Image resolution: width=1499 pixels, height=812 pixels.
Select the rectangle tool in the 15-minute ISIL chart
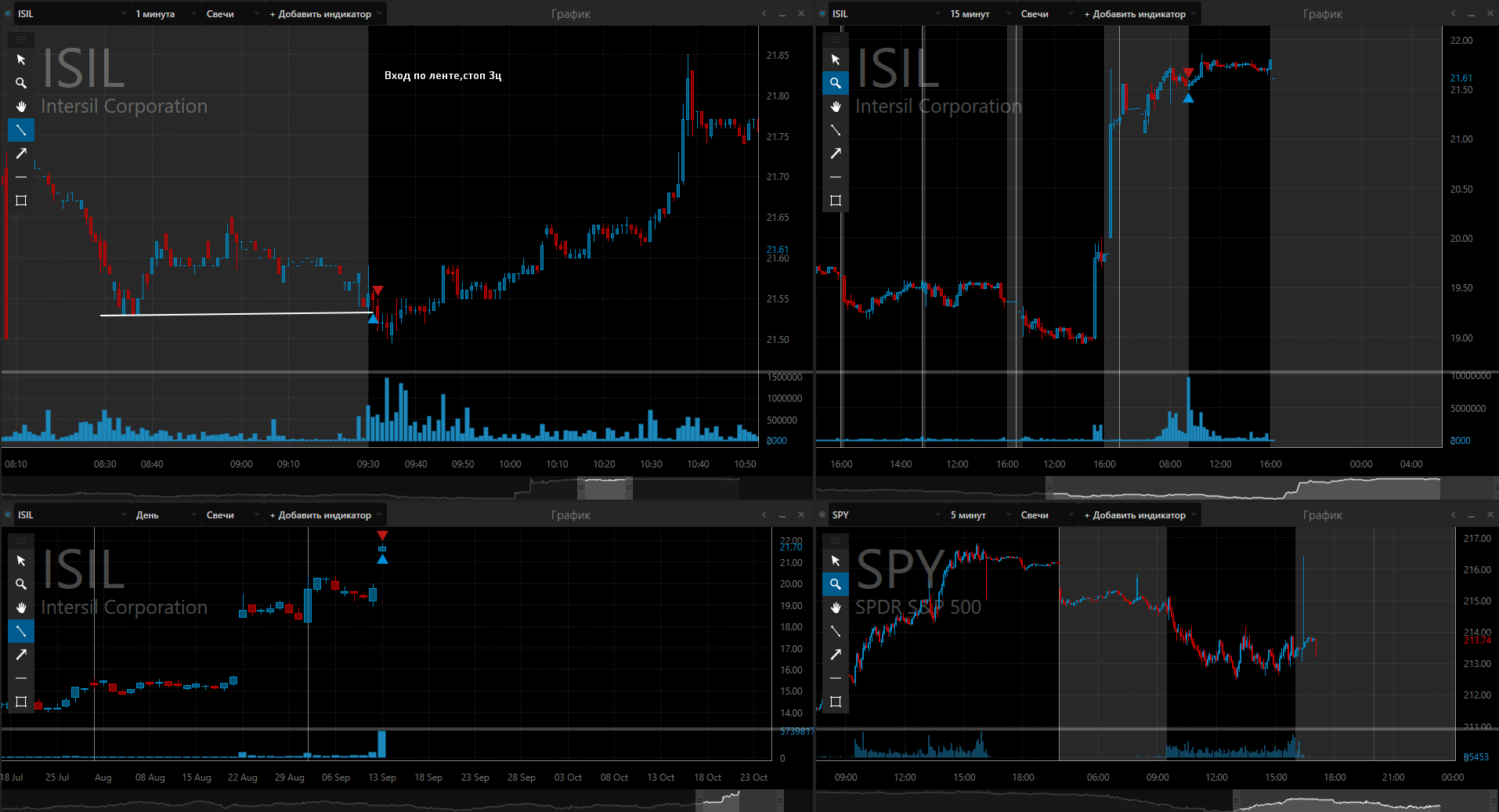tap(836, 200)
